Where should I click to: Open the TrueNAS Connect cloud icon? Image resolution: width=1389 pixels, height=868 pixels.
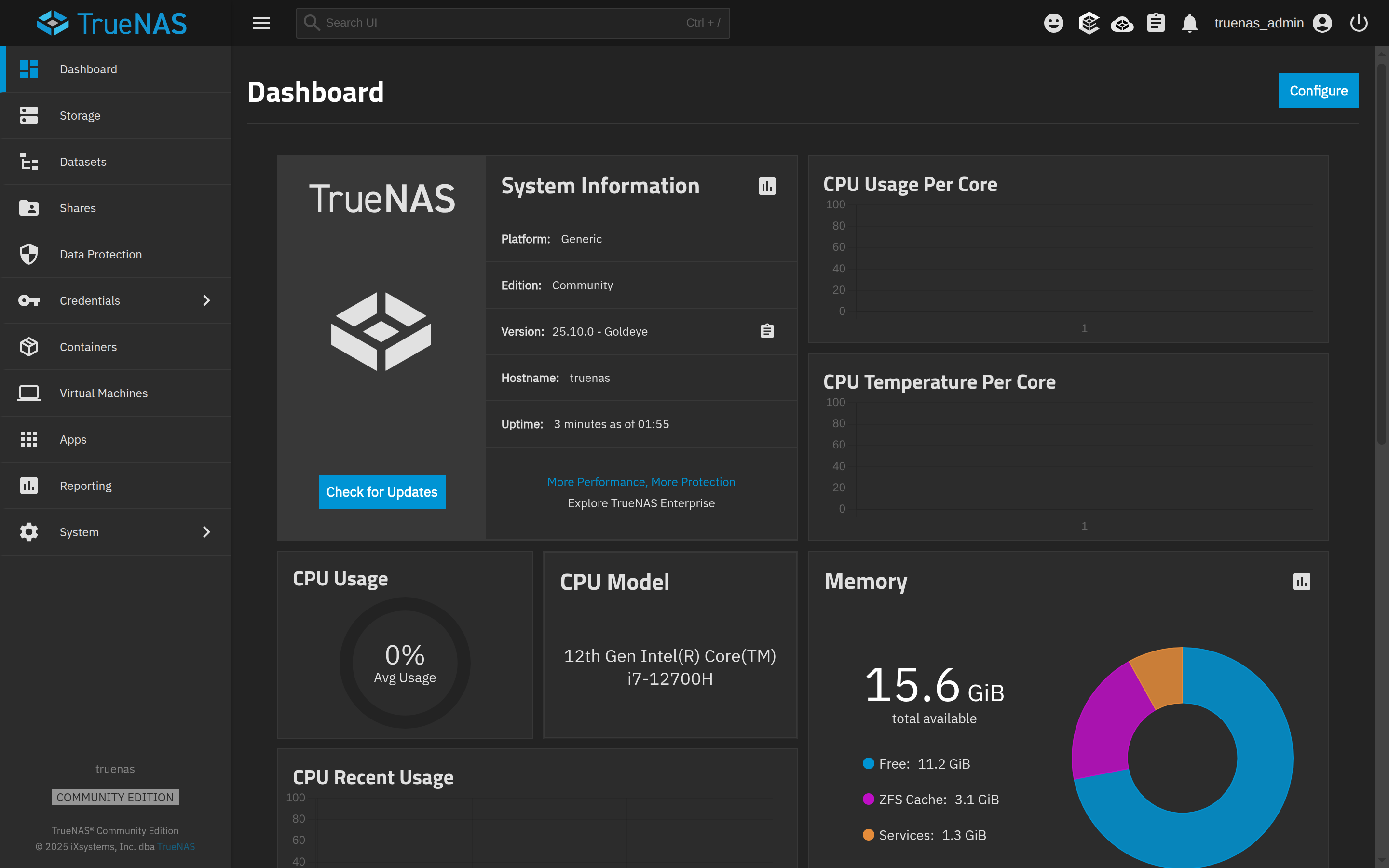pyautogui.click(x=1122, y=24)
